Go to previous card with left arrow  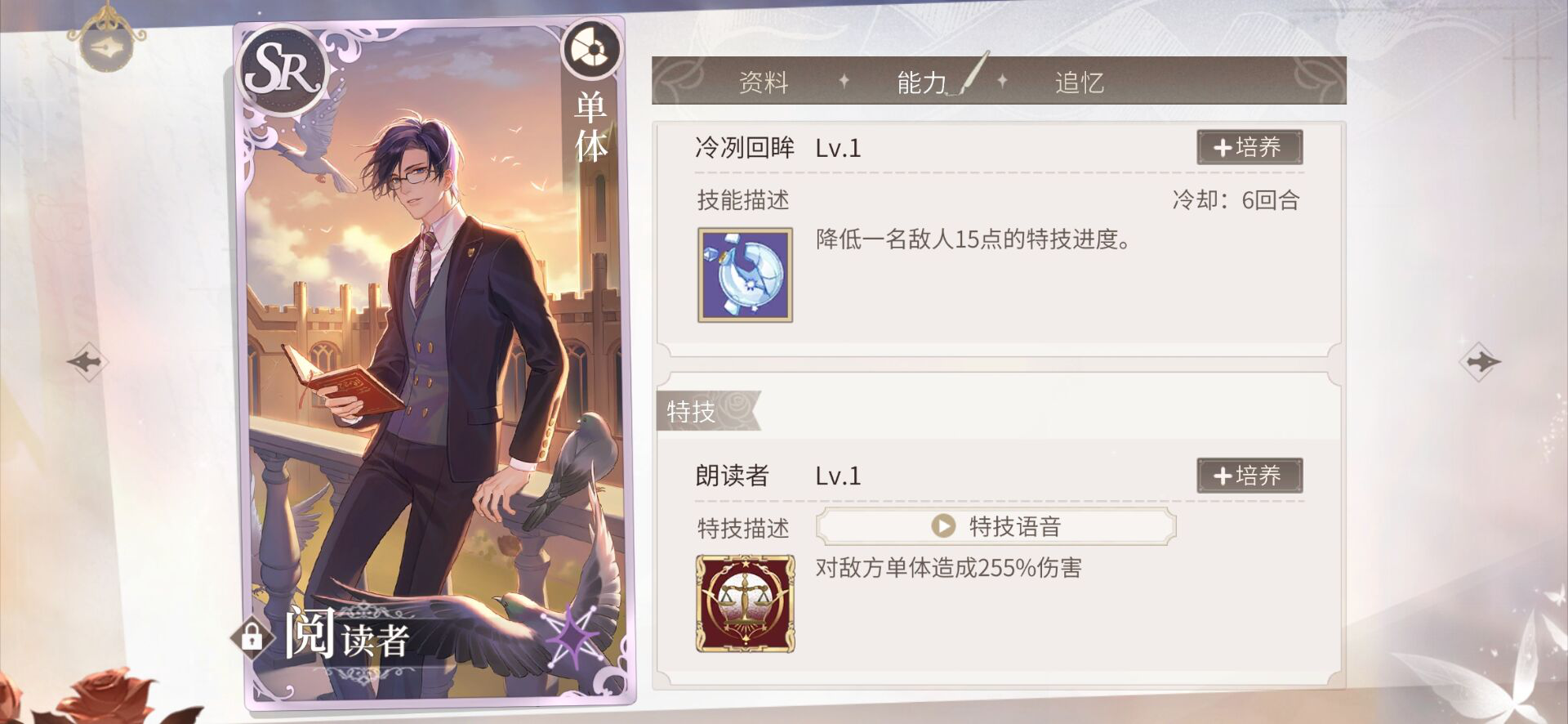[x=86, y=360]
